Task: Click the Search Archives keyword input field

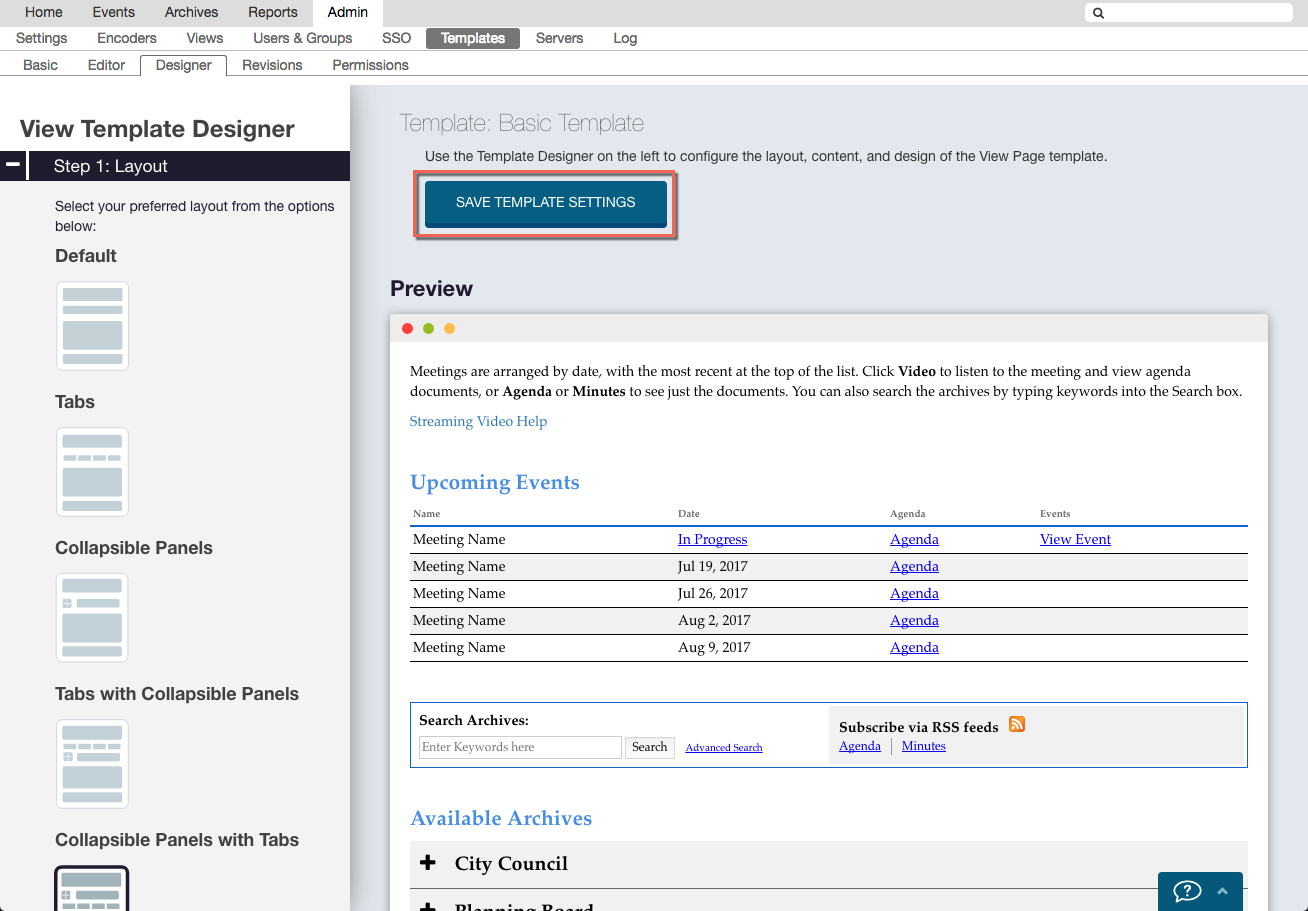Action: (x=520, y=747)
